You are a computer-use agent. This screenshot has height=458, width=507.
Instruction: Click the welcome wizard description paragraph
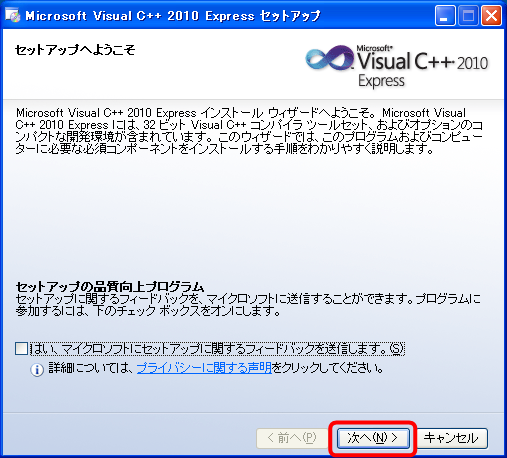(x=249, y=131)
